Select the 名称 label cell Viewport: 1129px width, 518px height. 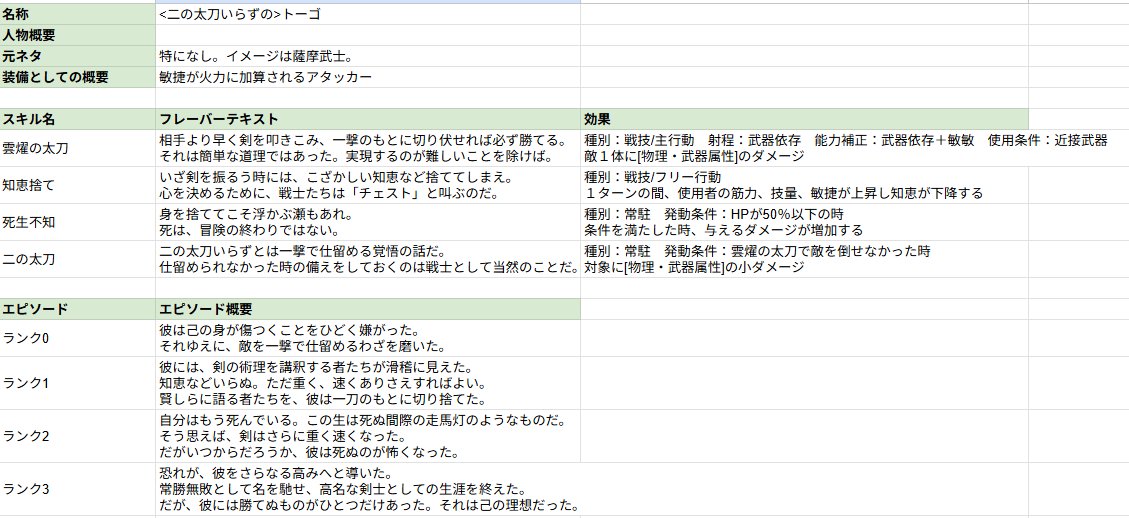coord(78,14)
